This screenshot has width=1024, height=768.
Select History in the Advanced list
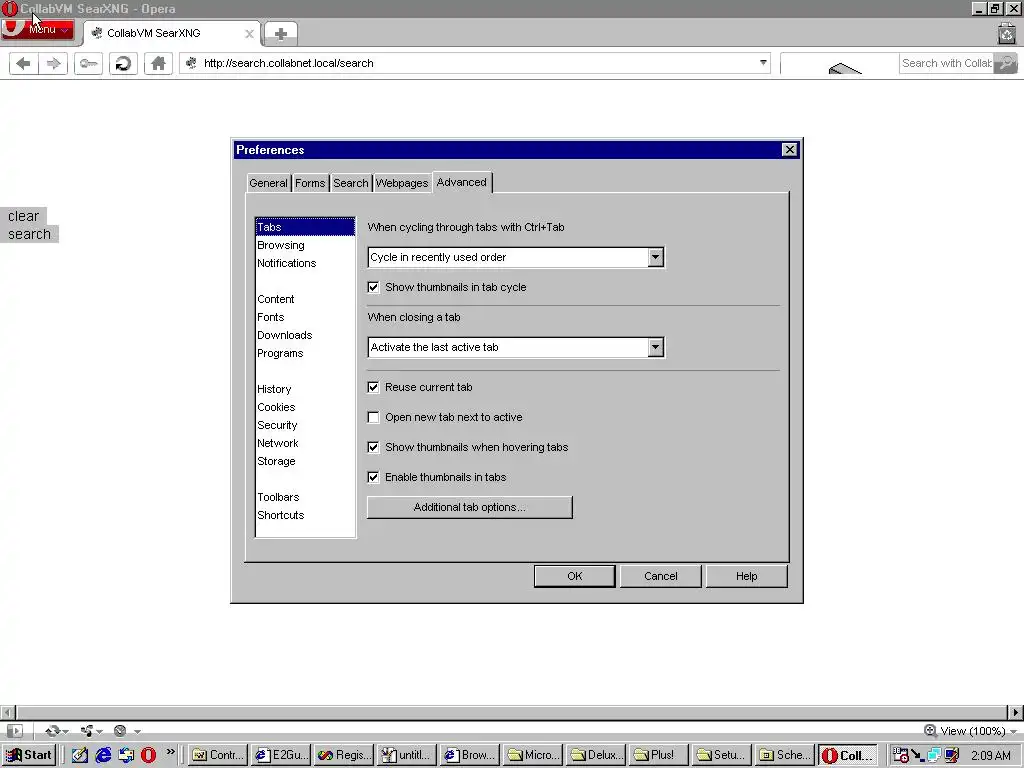(305, 389)
